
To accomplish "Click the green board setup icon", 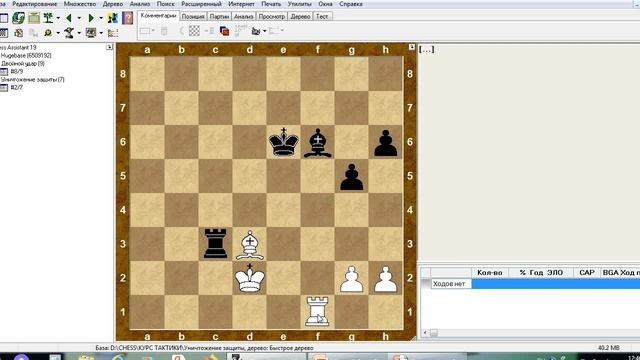I will (x=34, y=18).
